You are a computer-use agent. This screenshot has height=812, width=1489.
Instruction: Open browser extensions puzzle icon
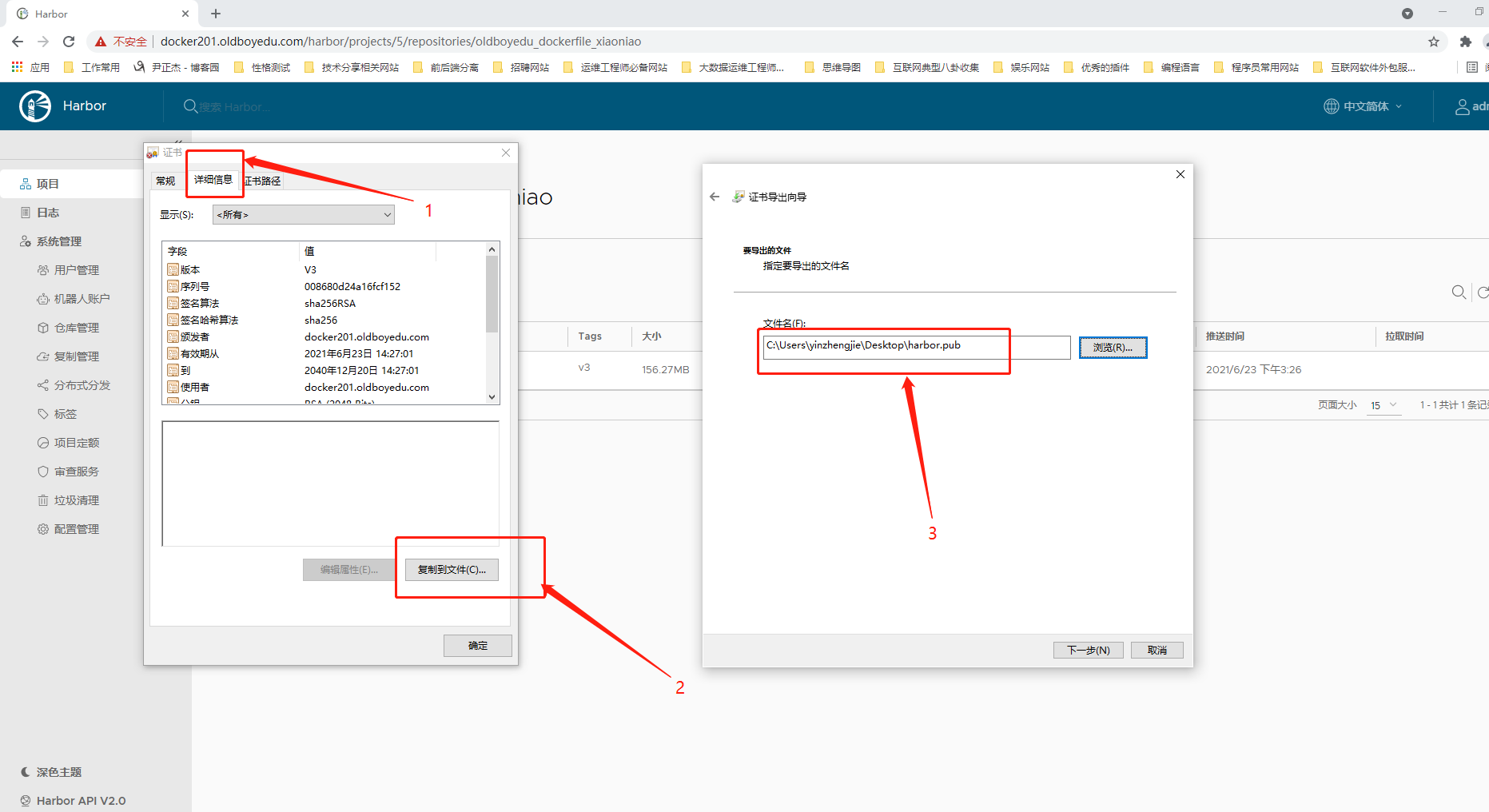click(x=1465, y=42)
